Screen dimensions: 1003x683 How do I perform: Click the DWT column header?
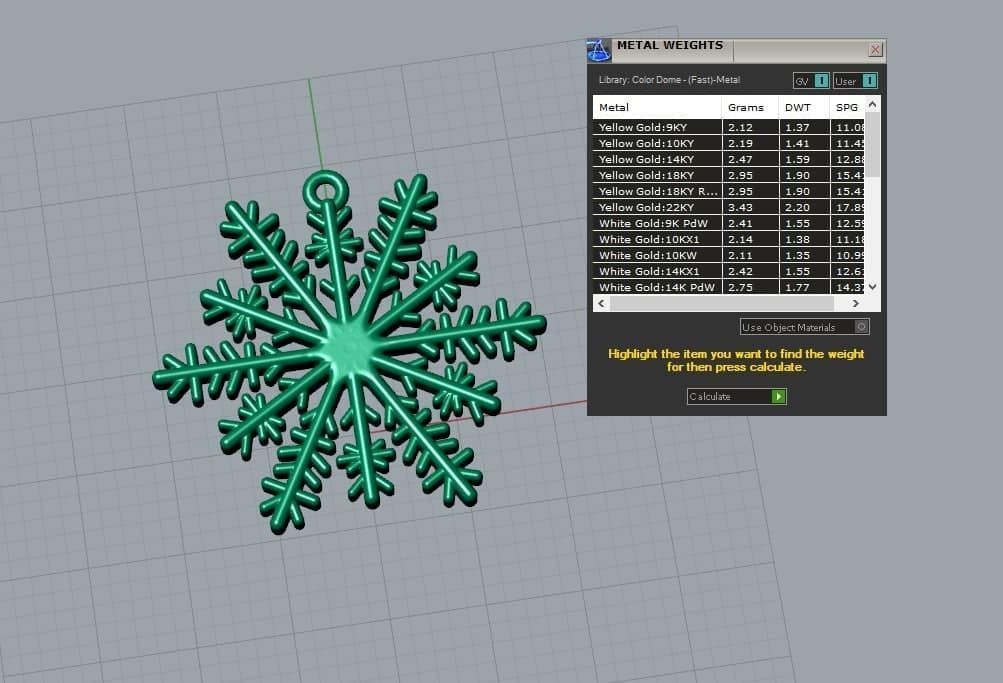(804, 107)
